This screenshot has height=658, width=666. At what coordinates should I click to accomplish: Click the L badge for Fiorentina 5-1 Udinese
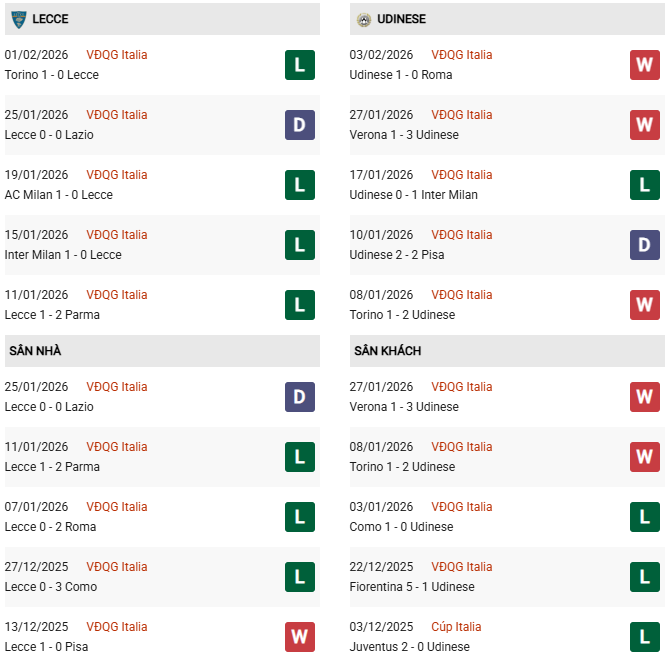point(644,577)
